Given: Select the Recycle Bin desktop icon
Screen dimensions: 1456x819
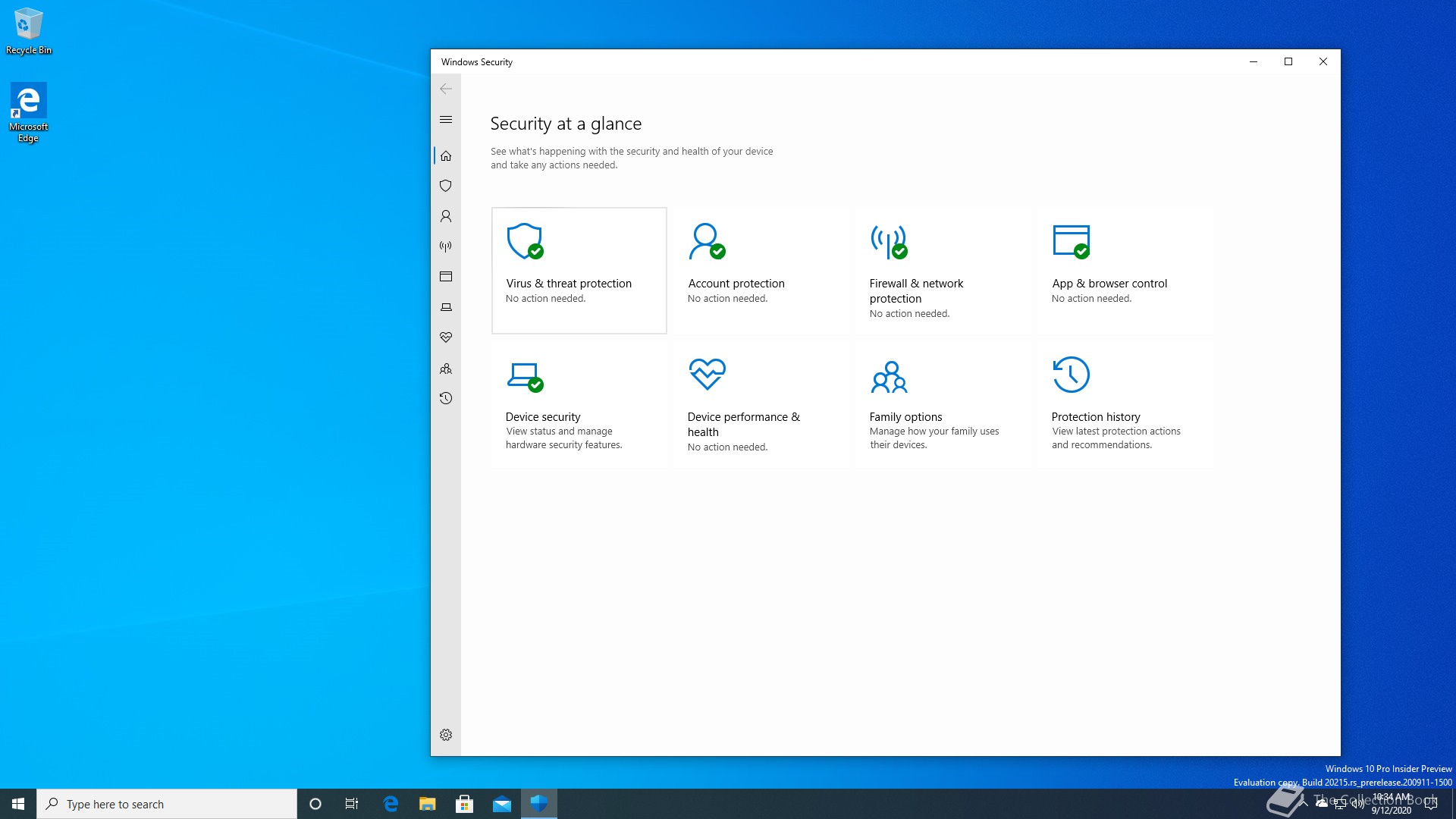Looking at the screenshot, I should (29, 31).
